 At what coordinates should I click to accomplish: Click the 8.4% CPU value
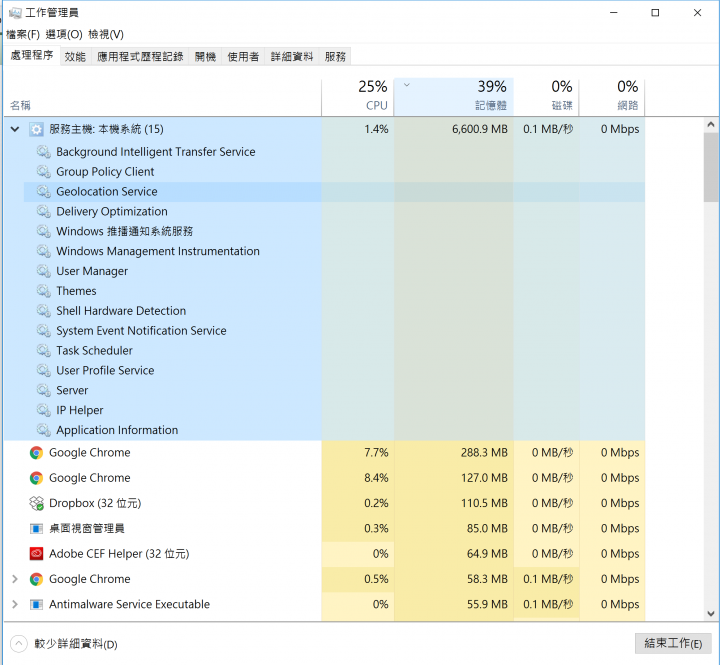point(376,478)
